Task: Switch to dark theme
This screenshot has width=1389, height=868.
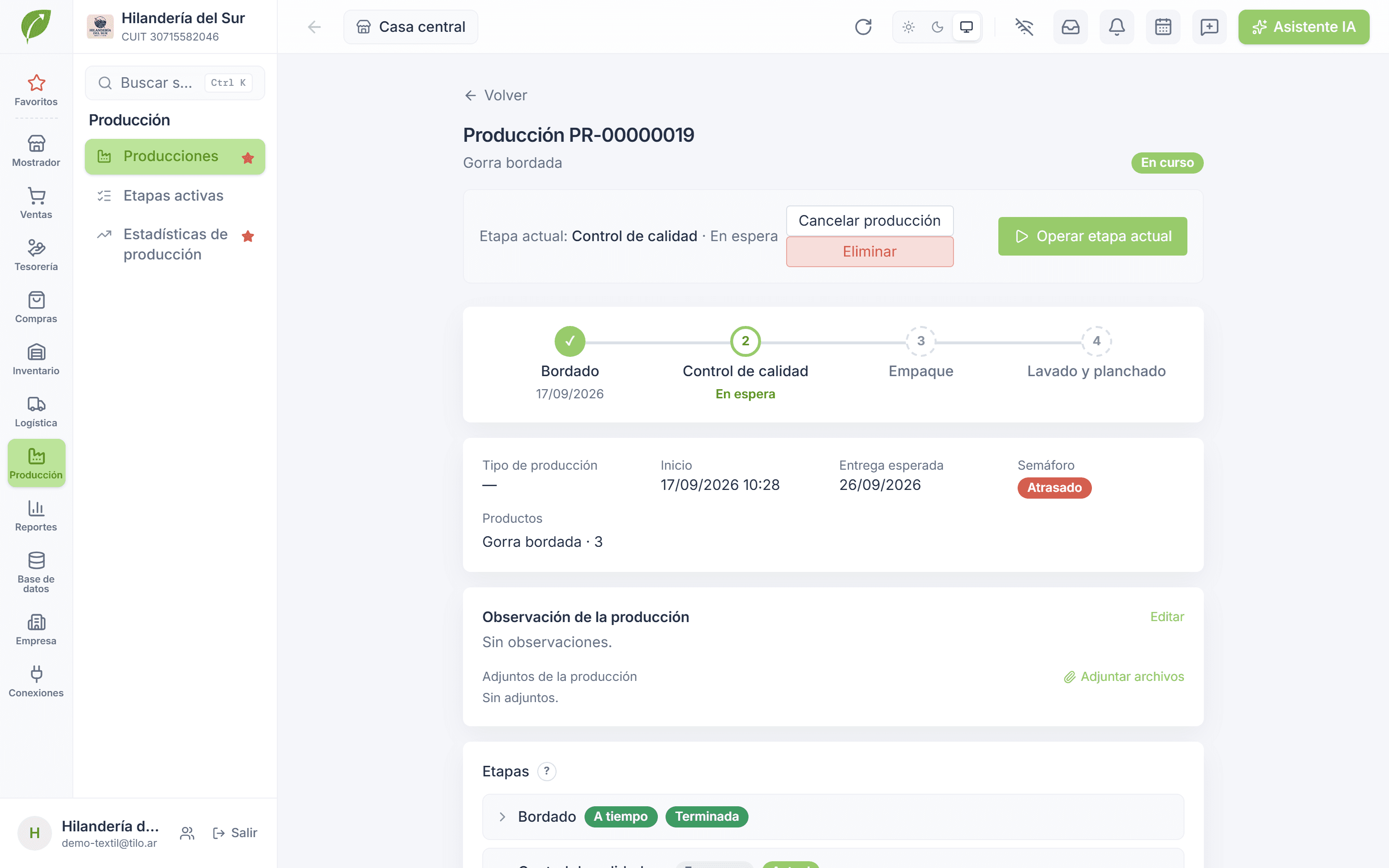Action: tap(937, 27)
